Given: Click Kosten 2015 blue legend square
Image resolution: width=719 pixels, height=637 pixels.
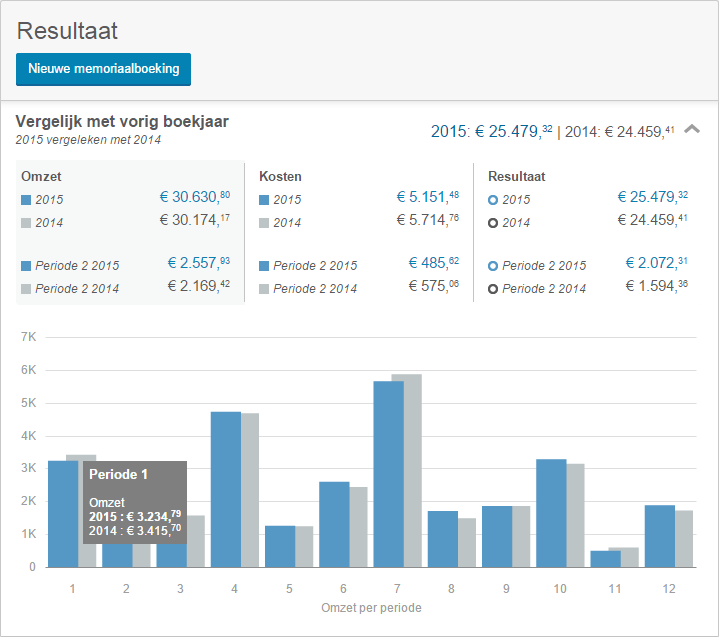Looking at the screenshot, I should click(x=264, y=200).
